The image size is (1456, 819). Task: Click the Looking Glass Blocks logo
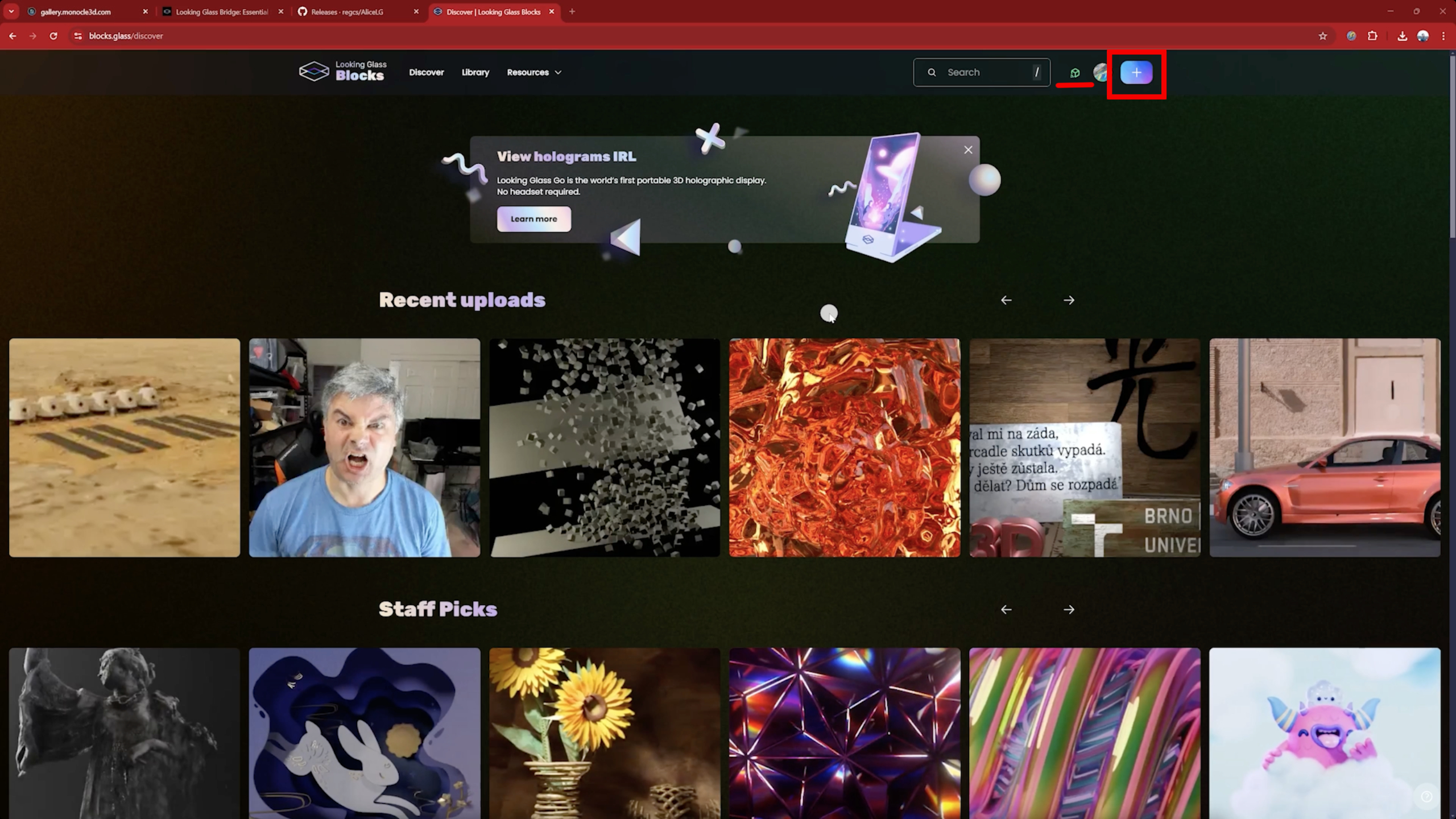pyautogui.click(x=341, y=71)
